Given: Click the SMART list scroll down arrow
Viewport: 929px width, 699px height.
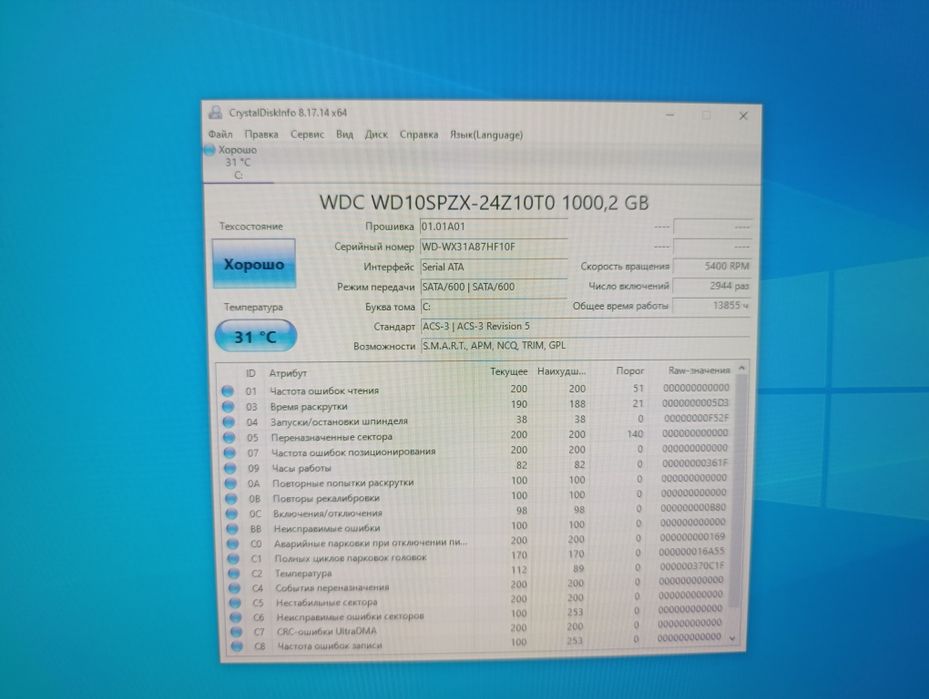Looking at the screenshot, I should tap(732, 639).
